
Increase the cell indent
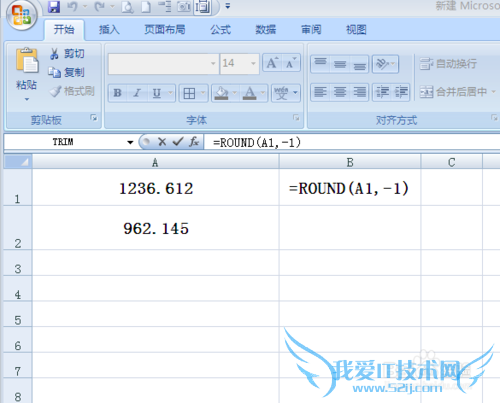click(401, 92)
